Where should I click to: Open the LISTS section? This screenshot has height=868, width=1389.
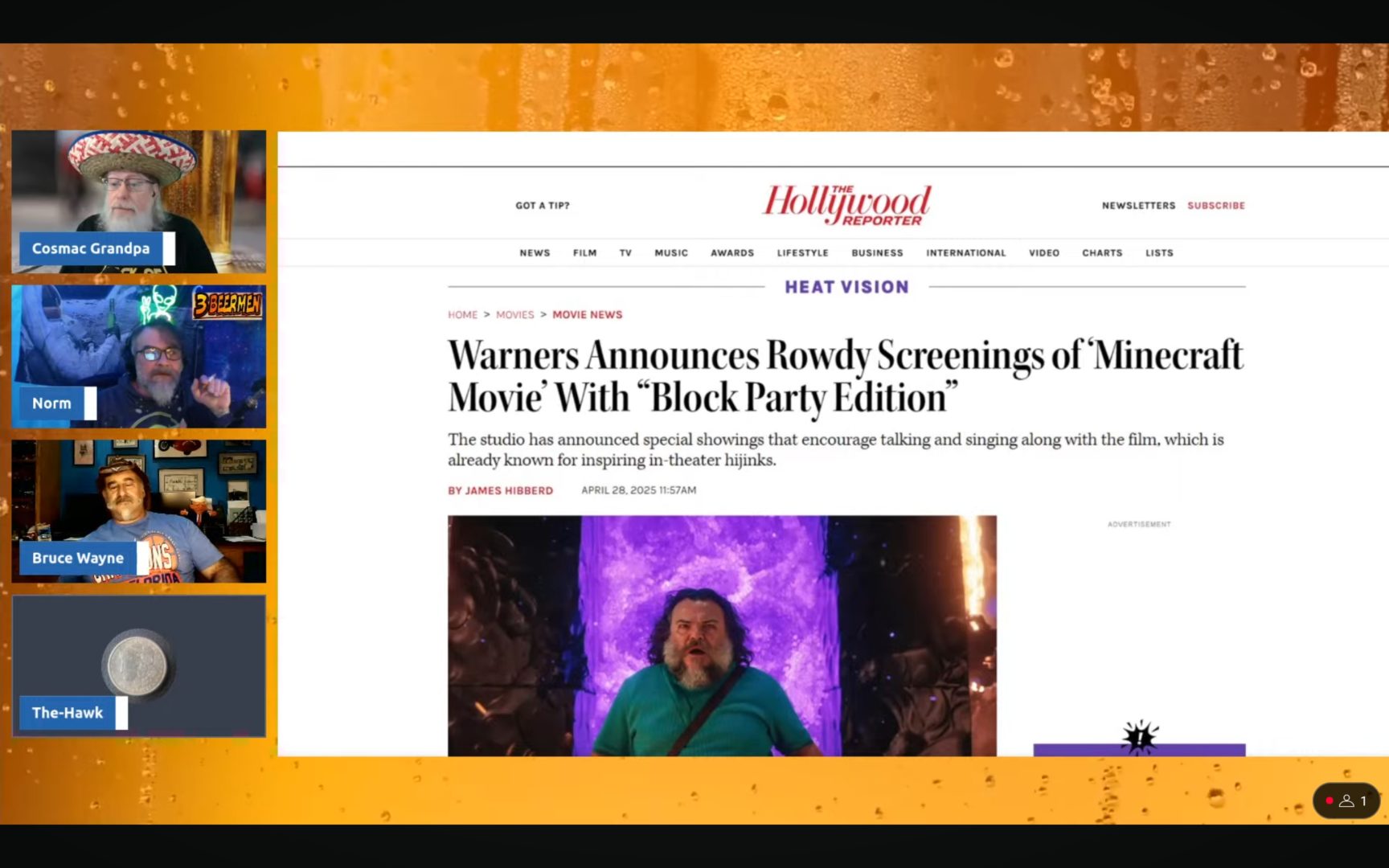coord(1159,253)
